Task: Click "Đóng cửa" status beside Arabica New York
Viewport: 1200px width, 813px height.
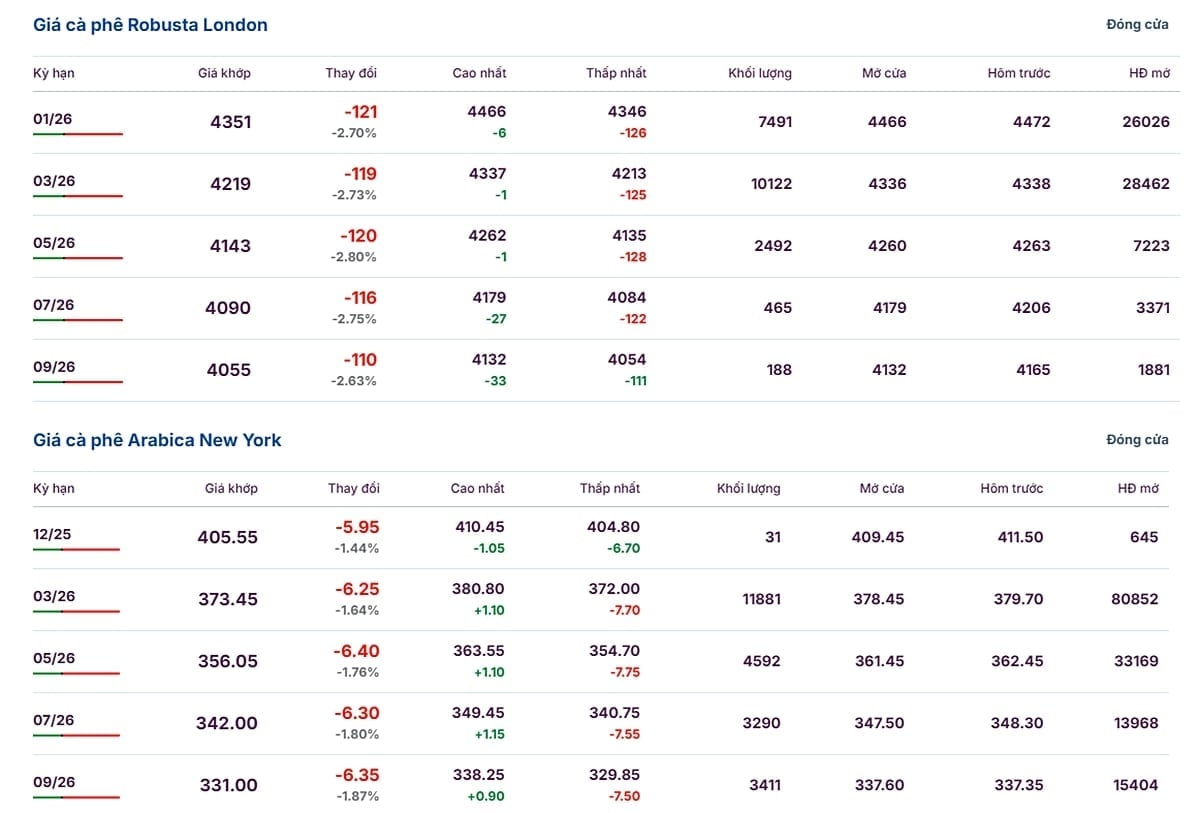Action: click(x=1137, y=440)
